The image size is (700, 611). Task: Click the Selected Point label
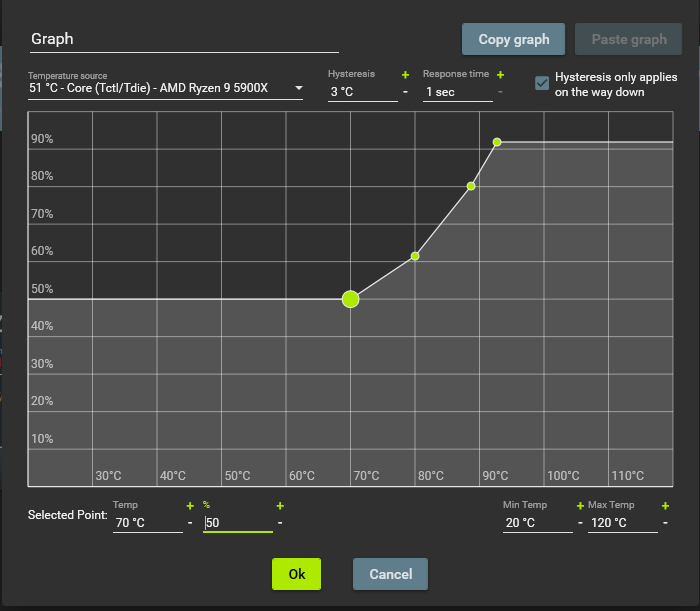click(67, 515)
